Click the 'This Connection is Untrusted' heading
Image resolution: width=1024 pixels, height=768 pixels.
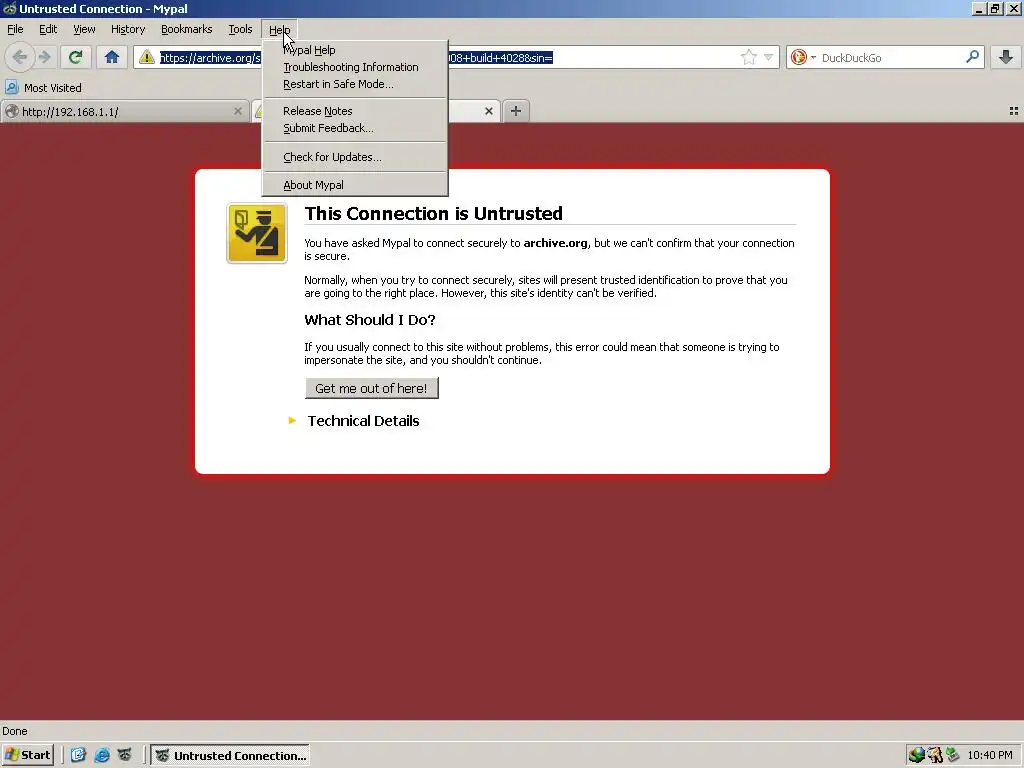pyautogui.click(x=434, y=214)
